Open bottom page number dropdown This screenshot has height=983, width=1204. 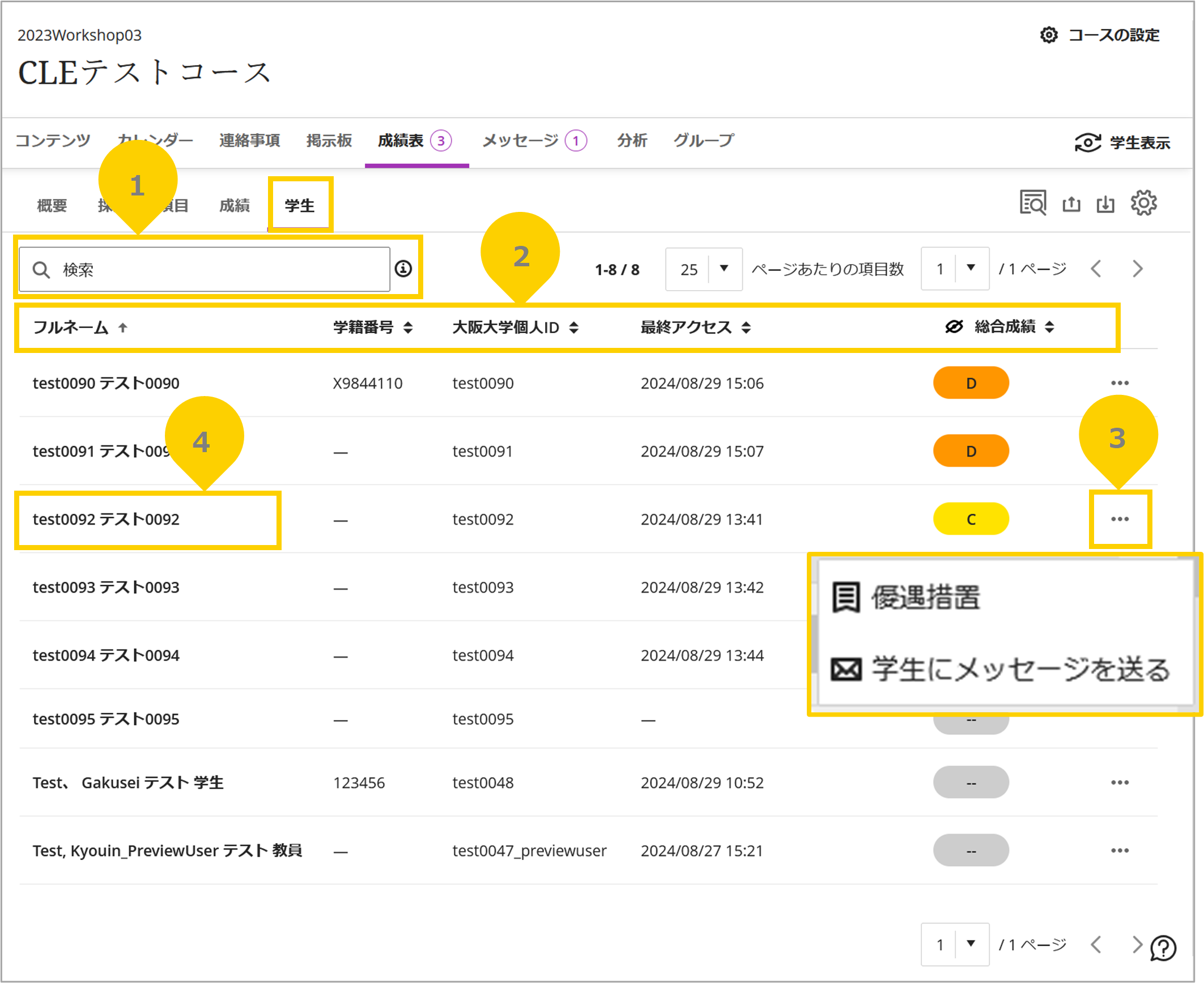(955, 944)
